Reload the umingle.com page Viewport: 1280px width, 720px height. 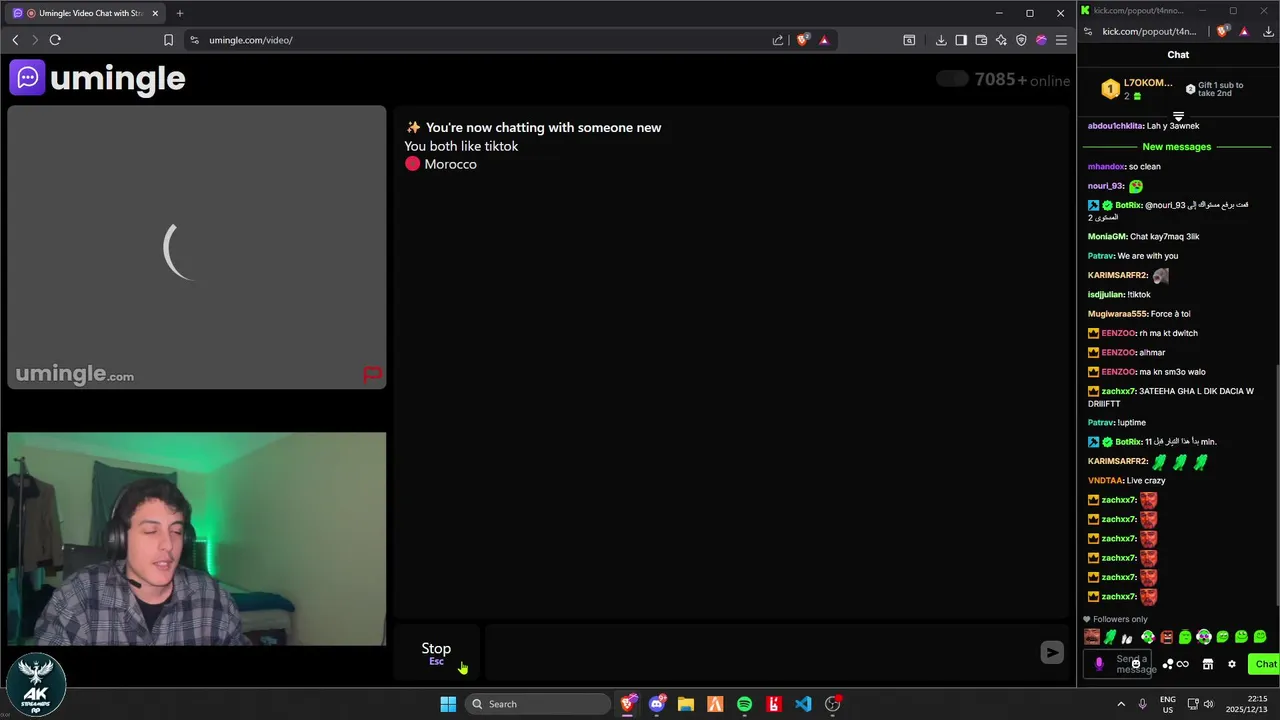[x=55, y=40]
